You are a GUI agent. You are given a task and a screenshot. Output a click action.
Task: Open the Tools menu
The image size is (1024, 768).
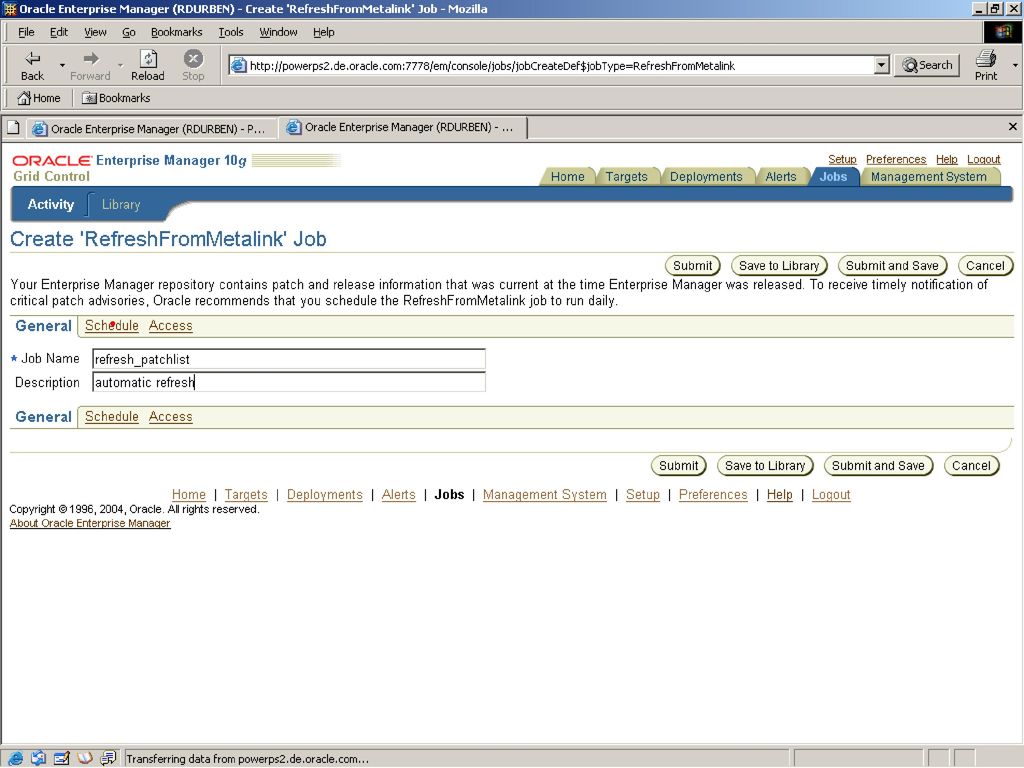pos(231,32)
